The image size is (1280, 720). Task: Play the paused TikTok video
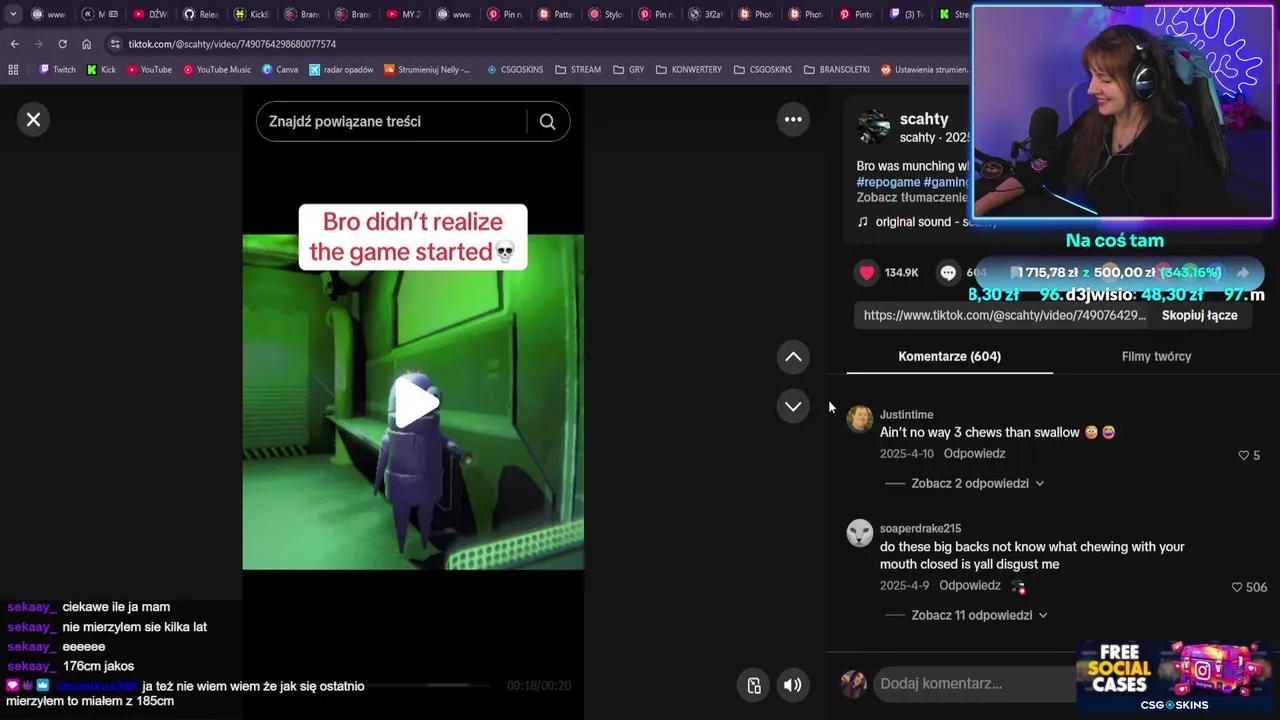[415, 403]
